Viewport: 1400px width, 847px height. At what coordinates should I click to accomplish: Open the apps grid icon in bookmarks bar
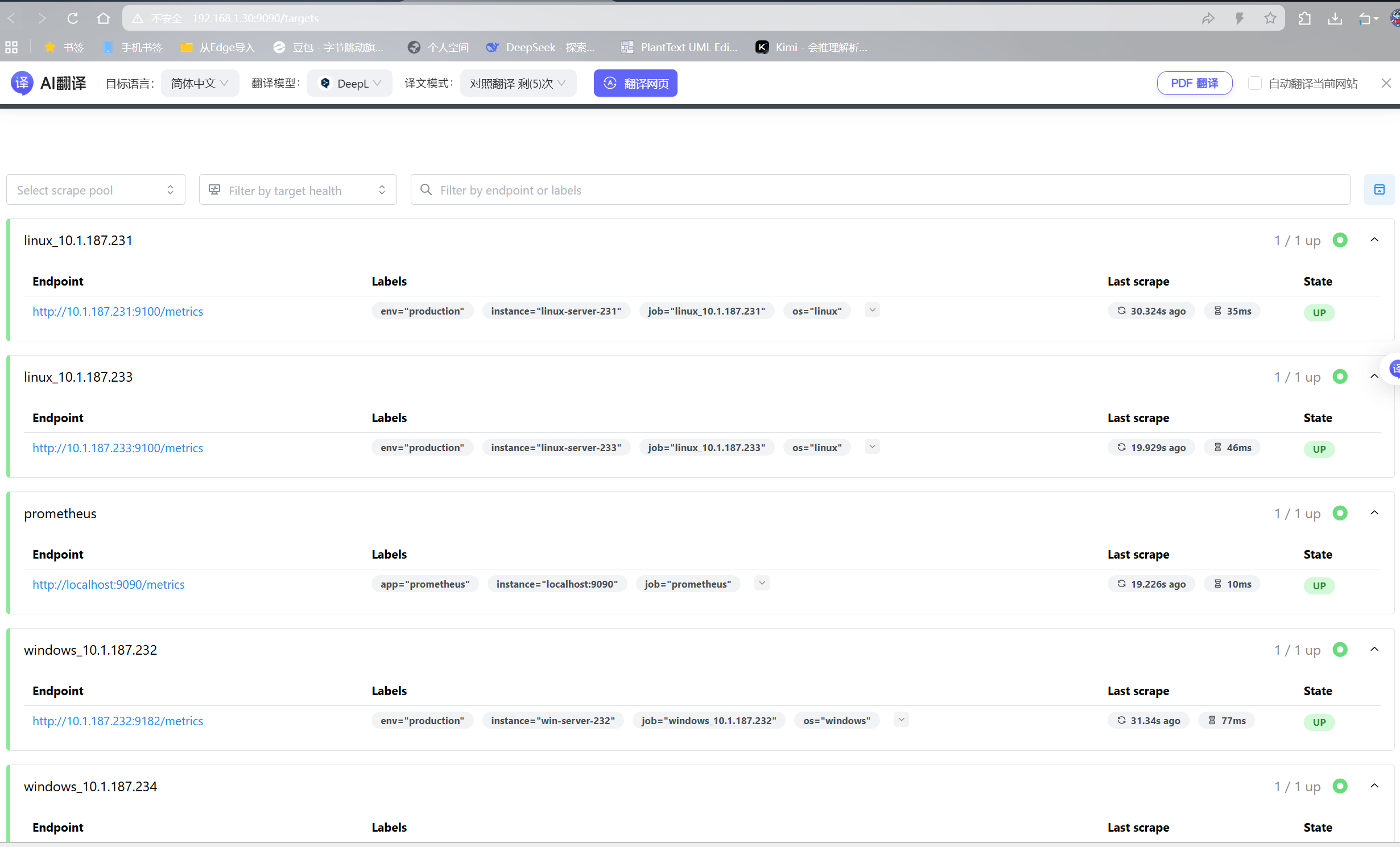tap(11, 47)
